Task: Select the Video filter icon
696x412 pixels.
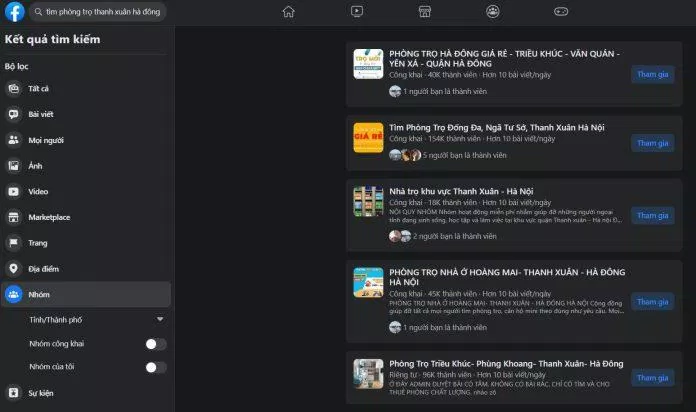Action: pyautogui.click(x=14, y=192)
